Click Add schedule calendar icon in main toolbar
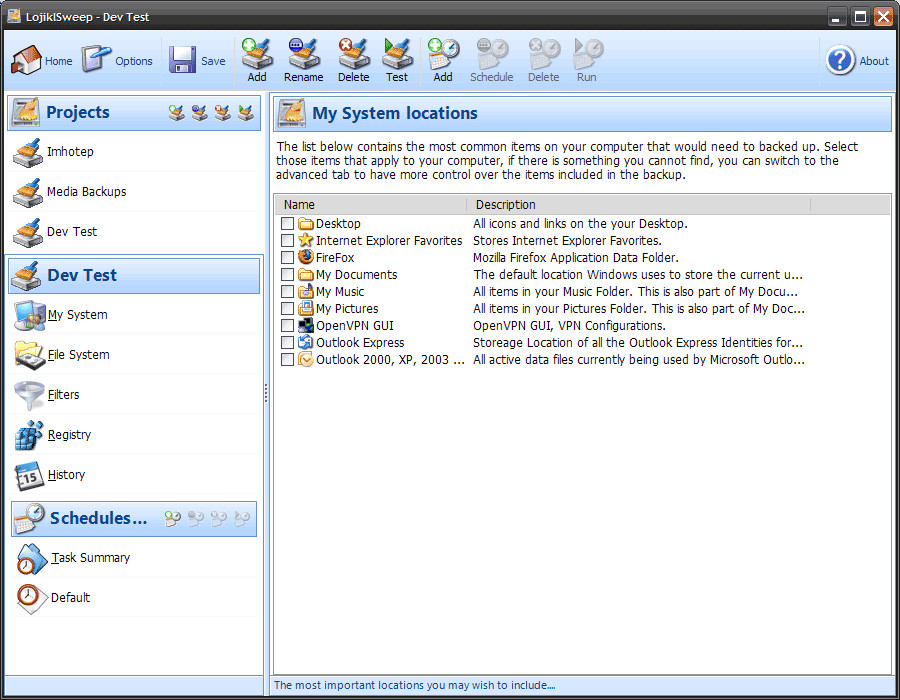This screenshot has width=900, height=700. (443, 60)
